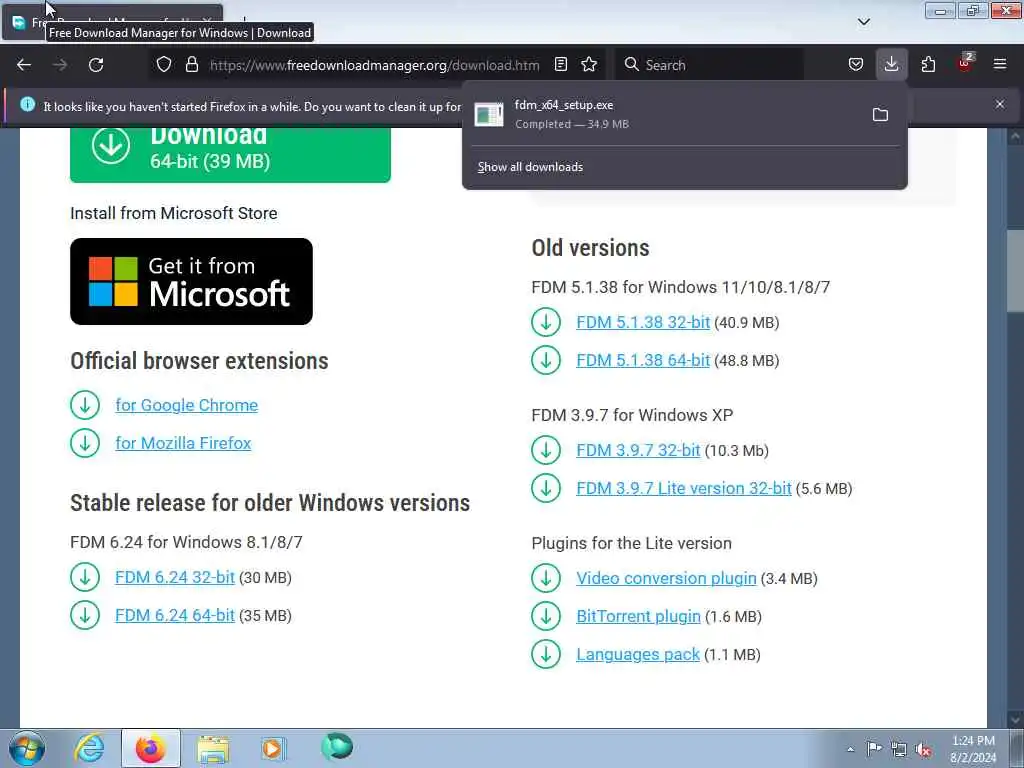
Task: Open Windows Explorer from the taskbar
Action: pyautogui.click(x=213, y=748)
